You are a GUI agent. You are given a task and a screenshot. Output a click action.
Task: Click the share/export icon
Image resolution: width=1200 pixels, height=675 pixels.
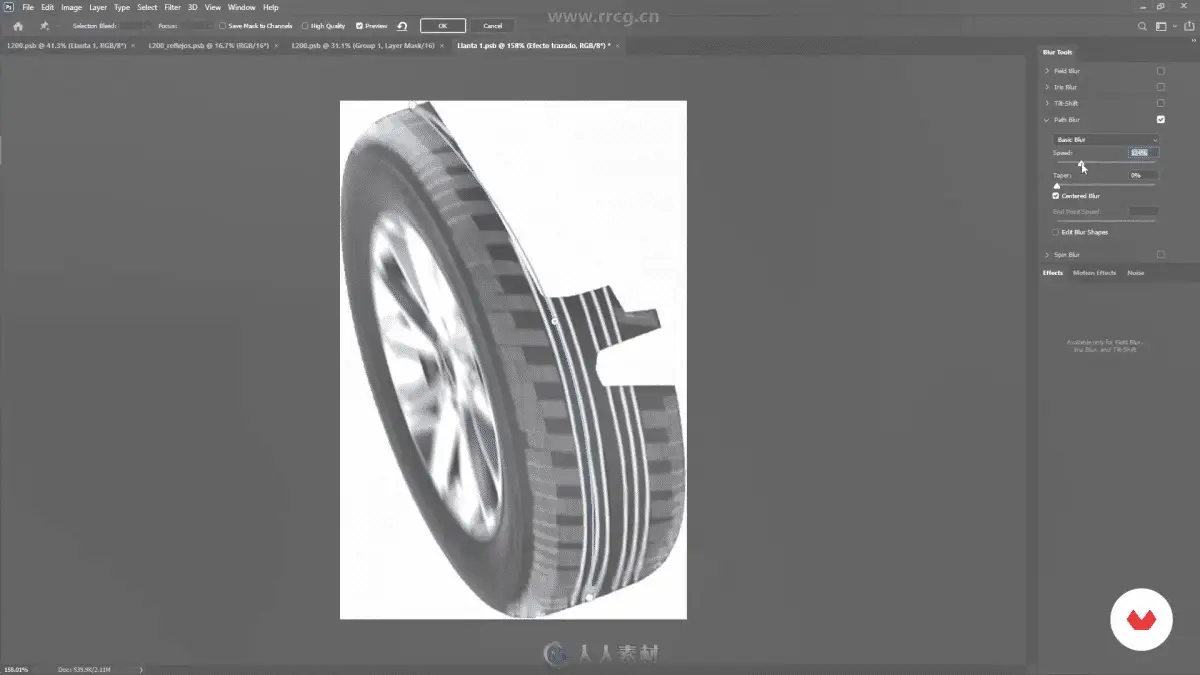[1187, 26]
